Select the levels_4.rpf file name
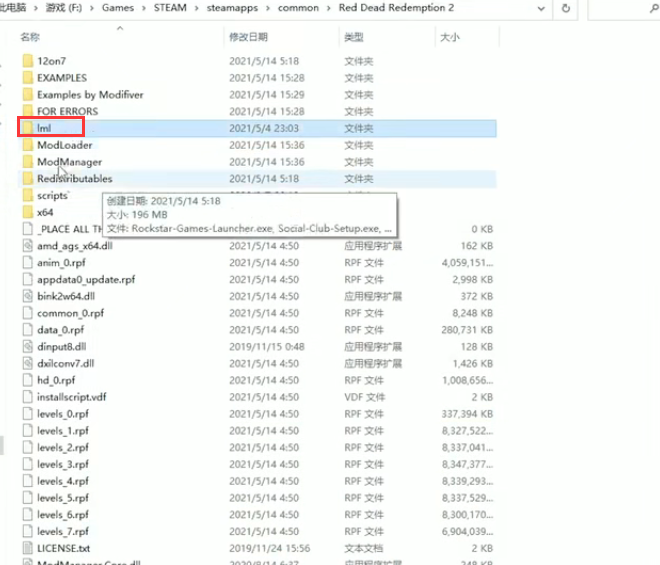 point(63,481)
